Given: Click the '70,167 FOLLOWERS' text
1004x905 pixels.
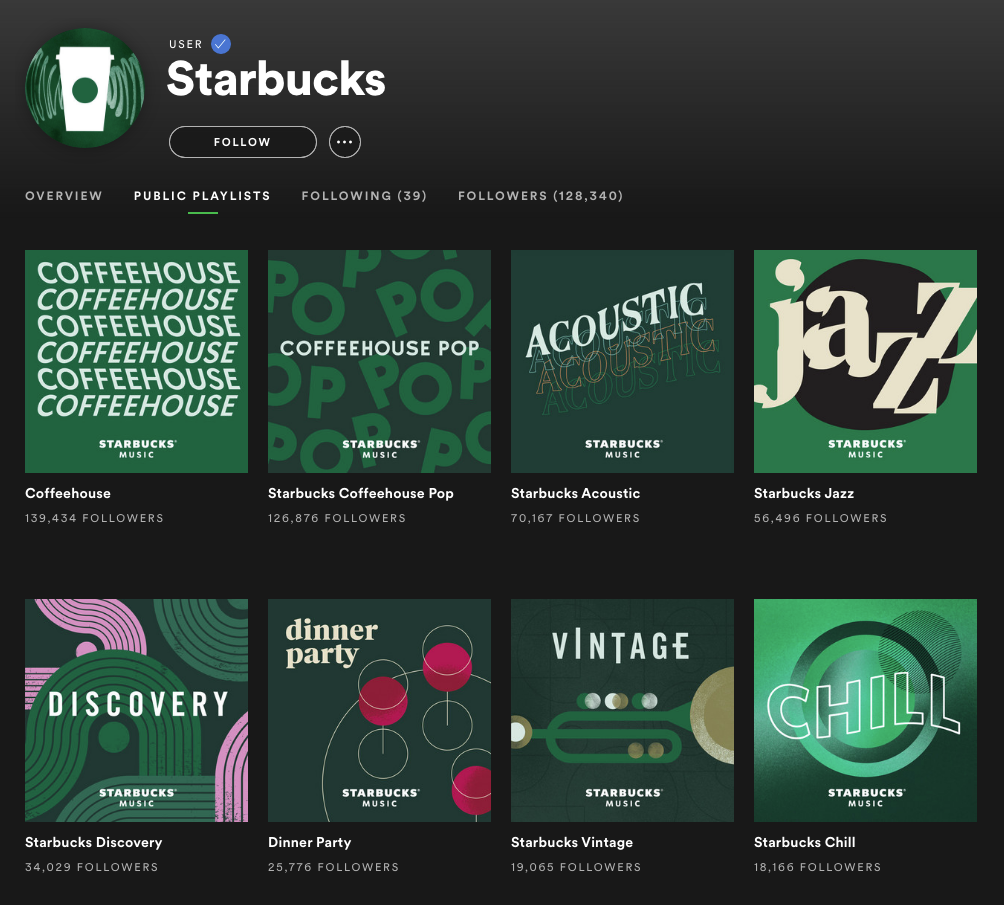Looking at the screenshot, I should (x=575, y=518).
